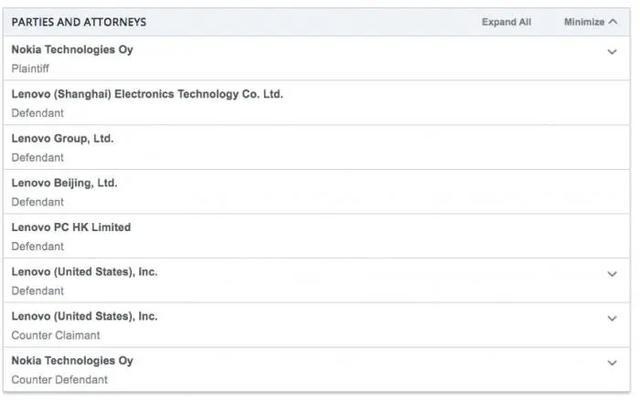
Task: Click the Counter Defendant role label
Action: tap(60, 380)
